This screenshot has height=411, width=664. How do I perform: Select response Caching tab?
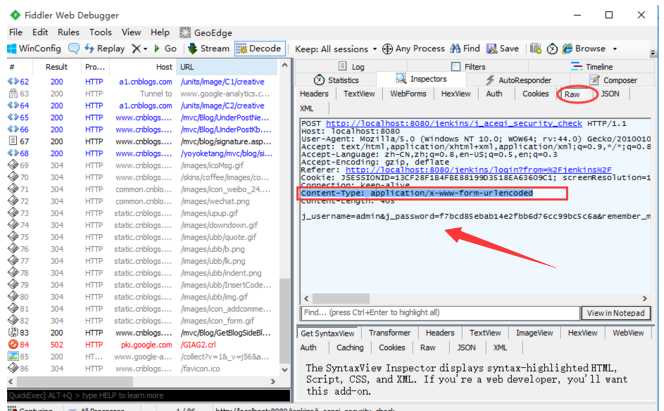(350, 348)
